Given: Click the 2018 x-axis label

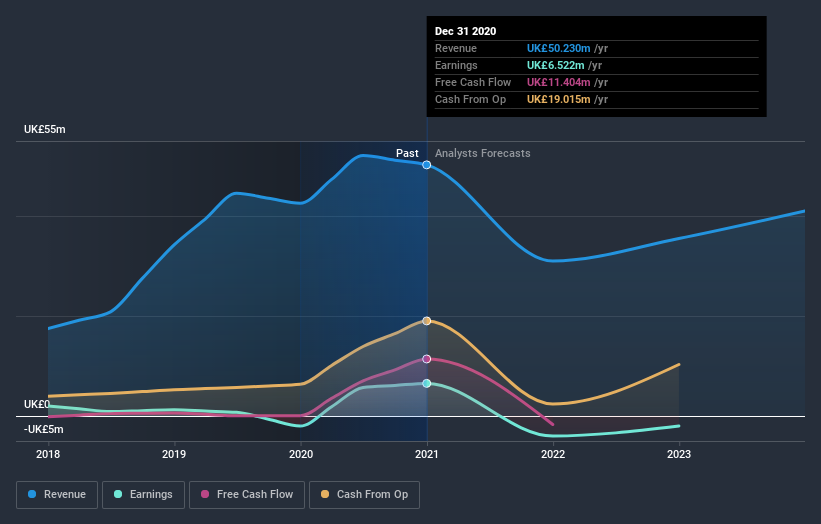Looking at the screenshot, I should click(x=48, y=454).
